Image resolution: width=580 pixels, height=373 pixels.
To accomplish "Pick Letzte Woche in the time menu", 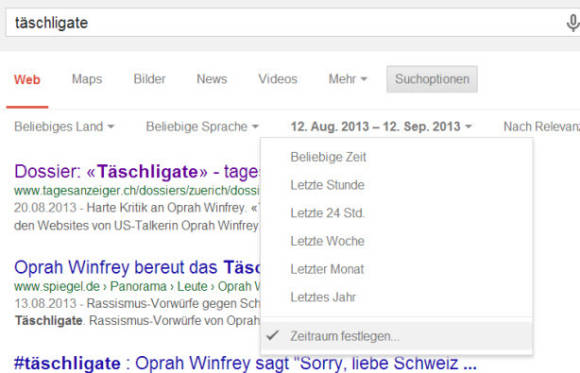I will click(x=327, y=241).
